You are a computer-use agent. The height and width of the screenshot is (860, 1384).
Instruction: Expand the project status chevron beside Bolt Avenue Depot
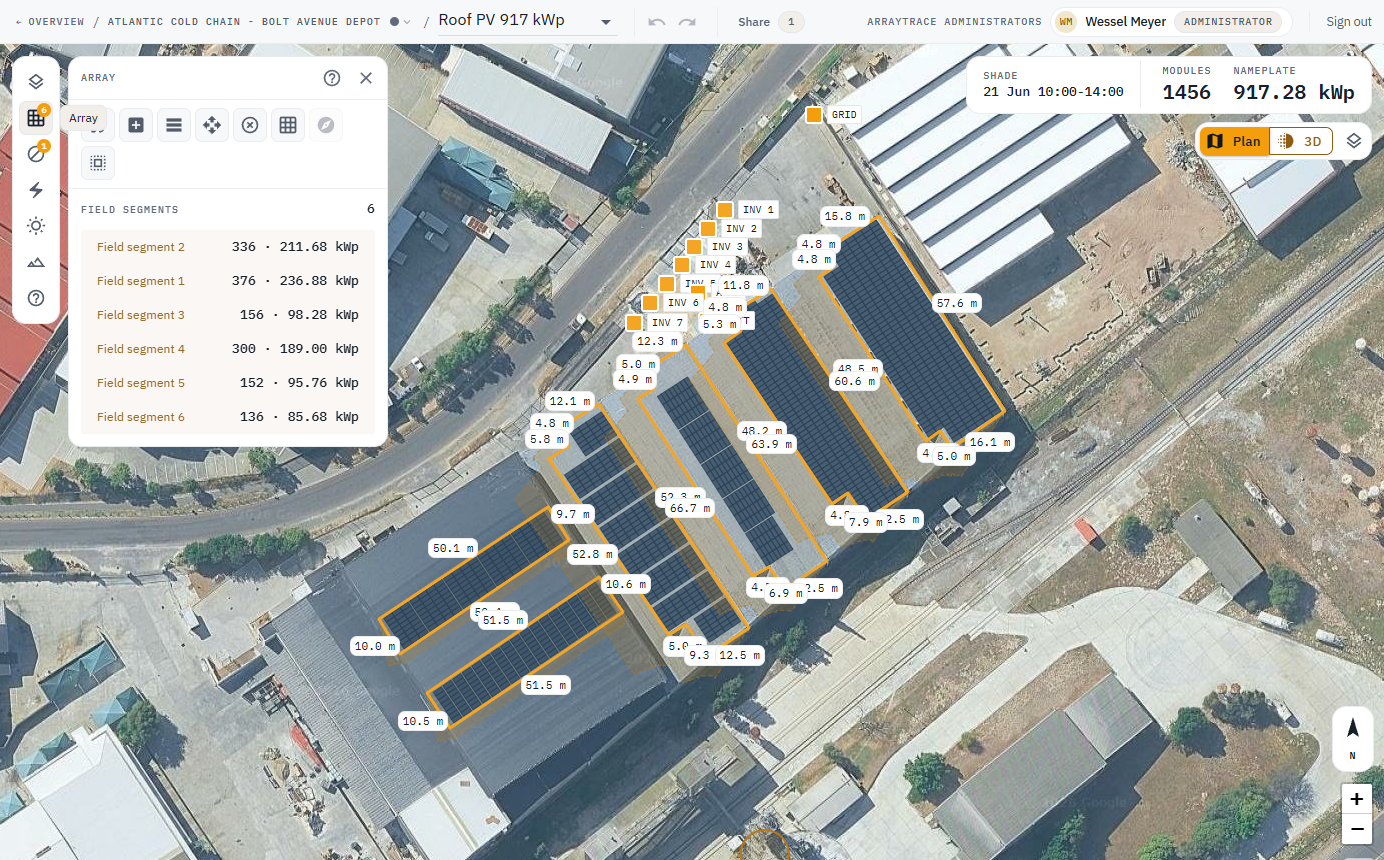401,22
